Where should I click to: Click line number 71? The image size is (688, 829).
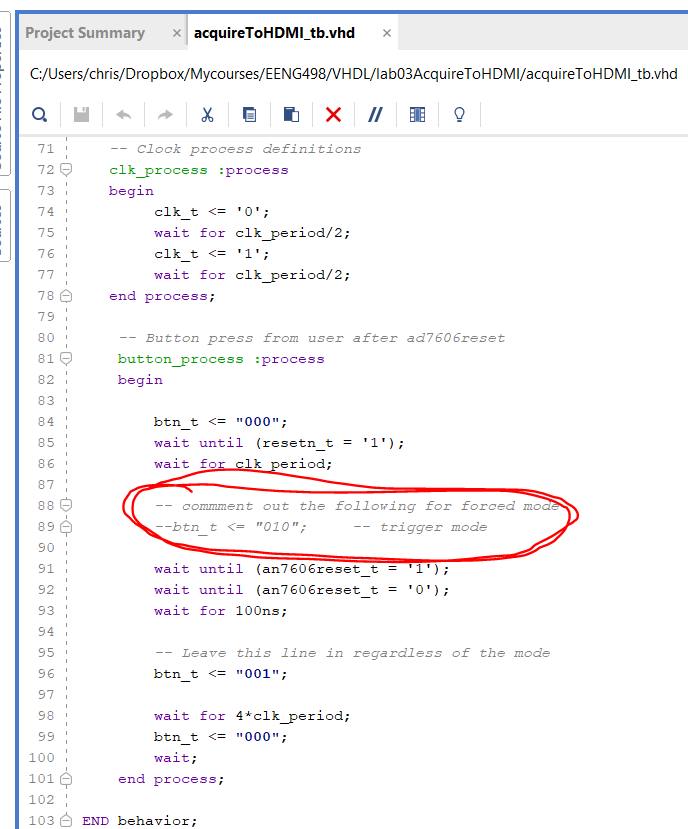click(x=46, y=149)
